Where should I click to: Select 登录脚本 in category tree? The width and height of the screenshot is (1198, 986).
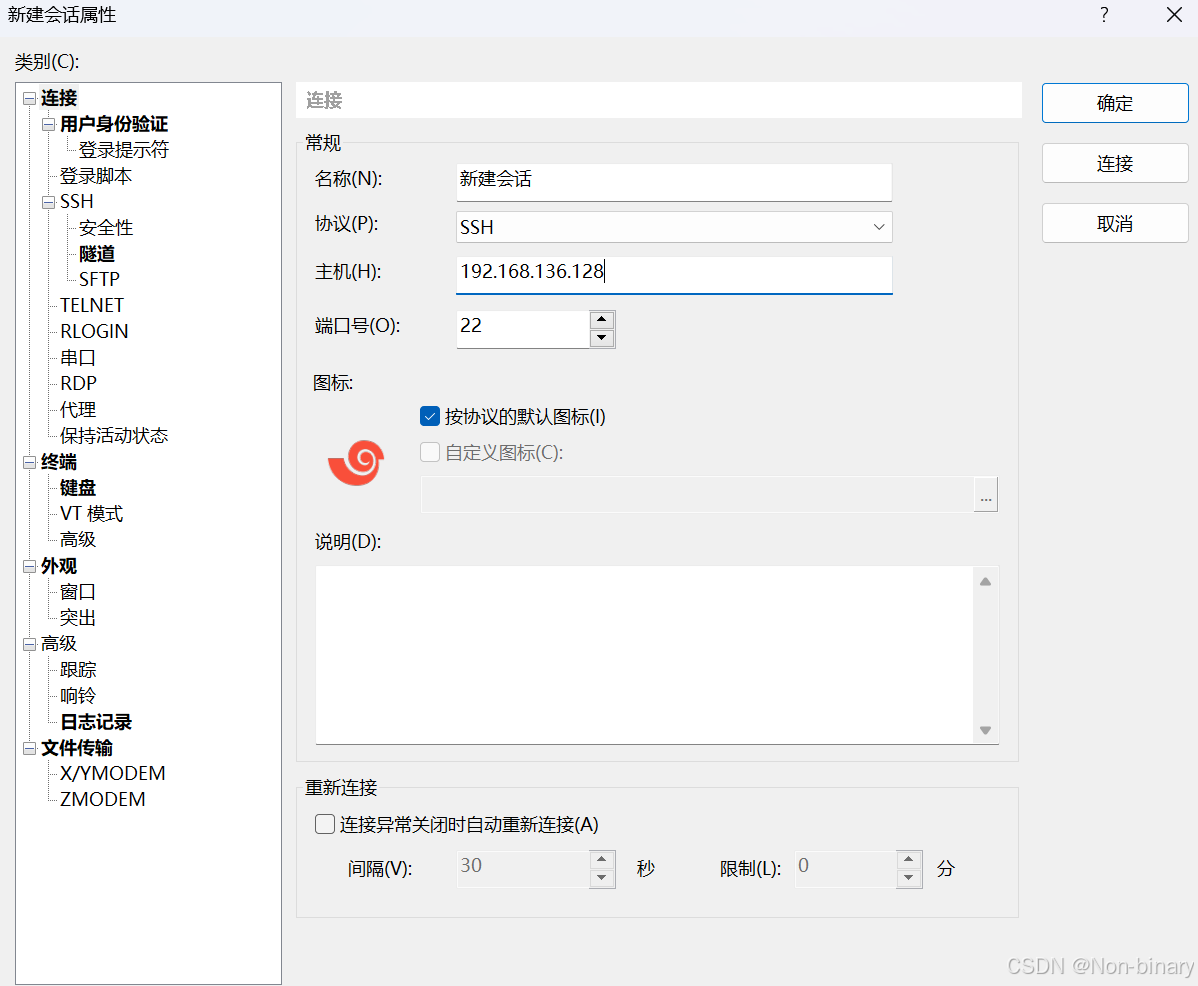(x=96, y=176)
